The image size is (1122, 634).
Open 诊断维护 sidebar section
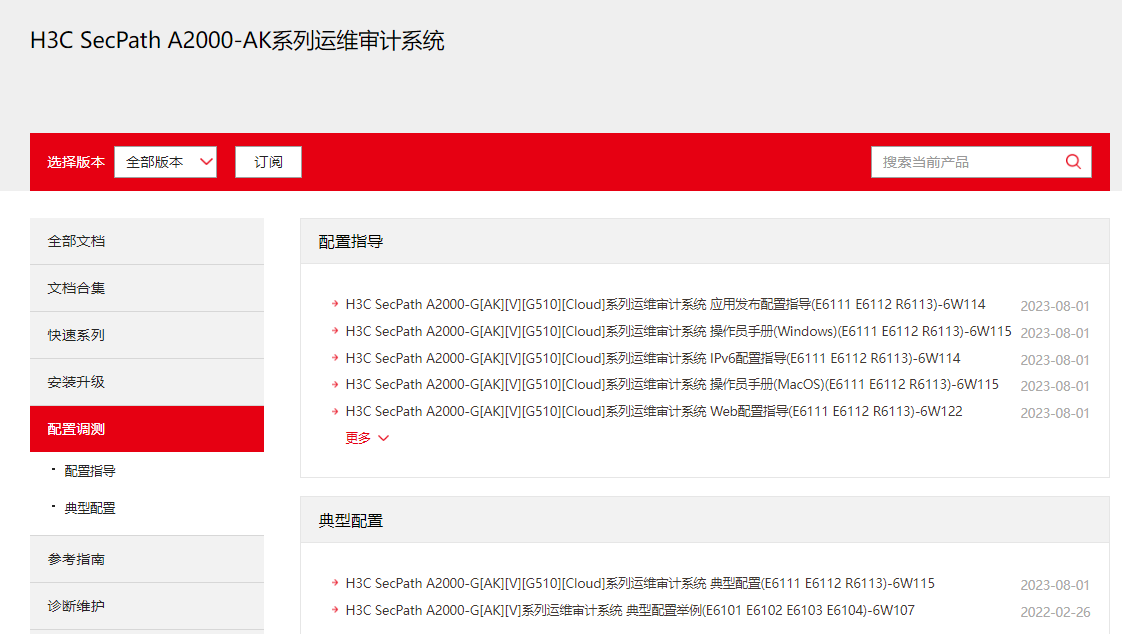147,606
